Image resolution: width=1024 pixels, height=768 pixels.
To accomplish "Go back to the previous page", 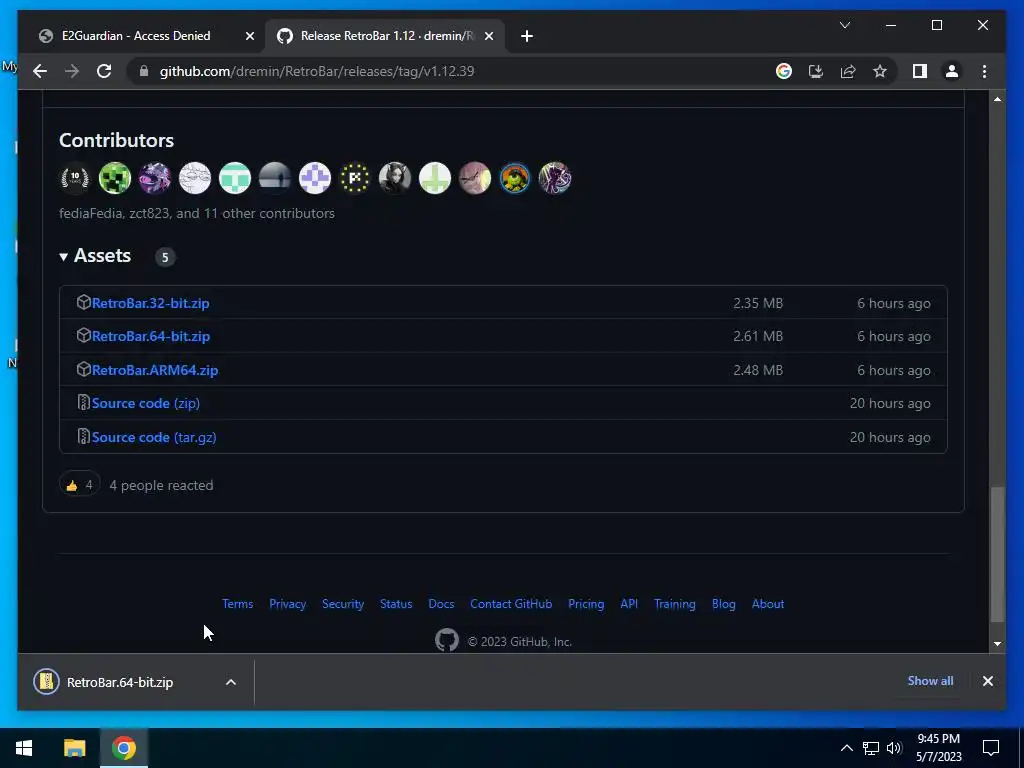I will click(x=40, y=71).
